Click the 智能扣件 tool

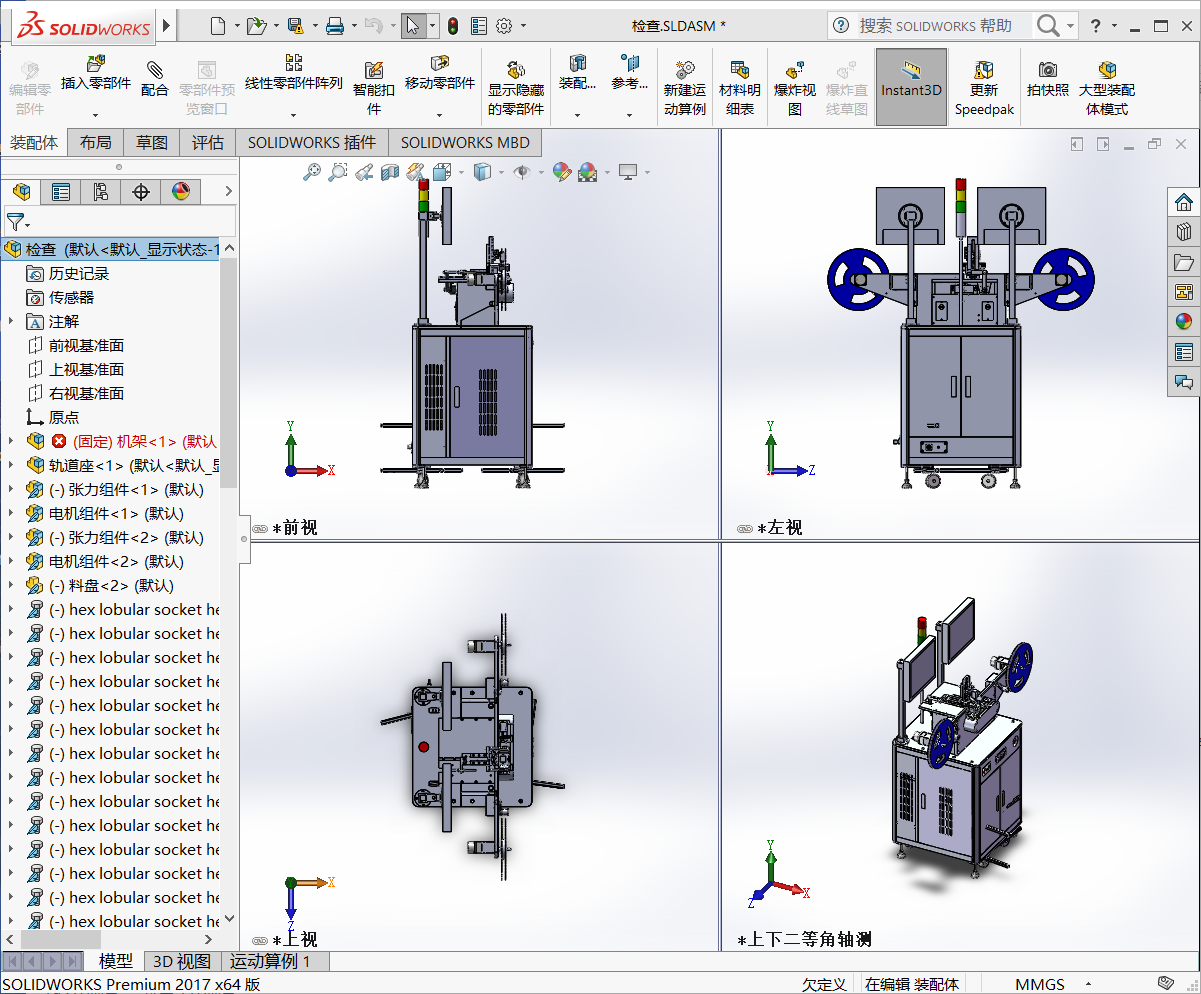(374, 88)
